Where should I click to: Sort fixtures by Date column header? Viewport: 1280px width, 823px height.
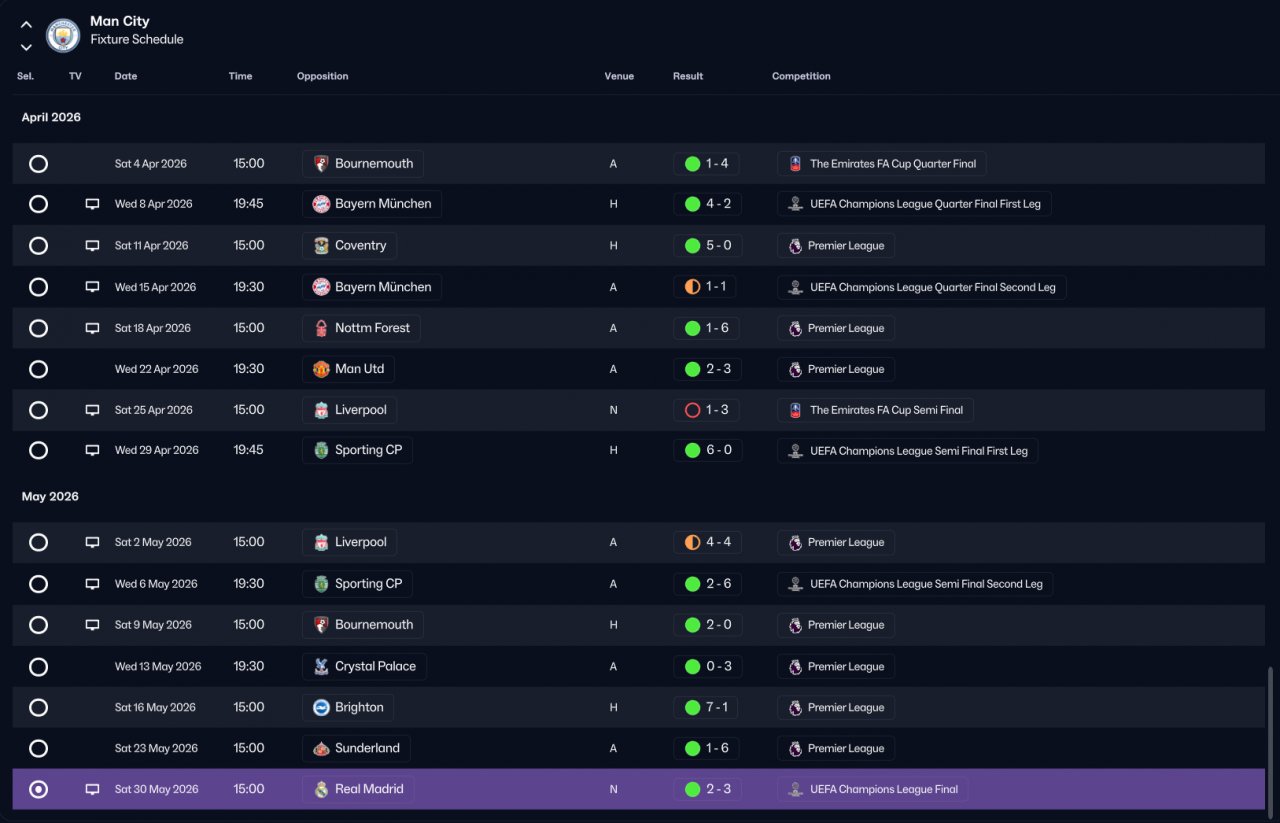(x=126, y=76)
